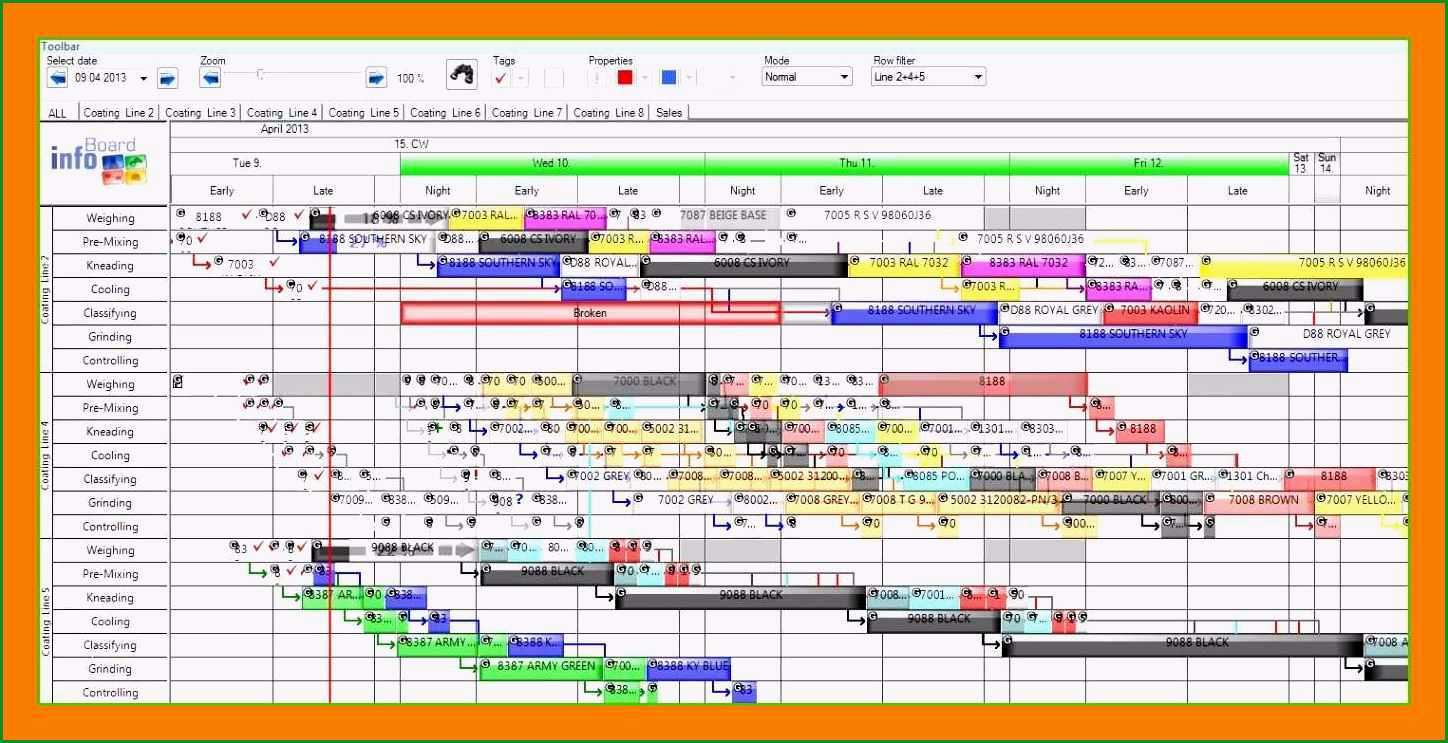This screenshot has height=743, width=1448.
Task: Pick the red Properties color swatch
Action: [625, 77]
